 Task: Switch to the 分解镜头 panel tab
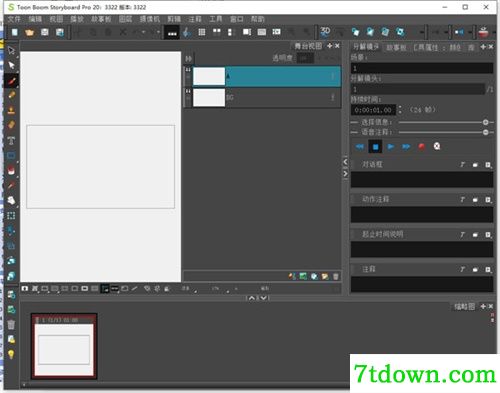[x=366, y=47]
